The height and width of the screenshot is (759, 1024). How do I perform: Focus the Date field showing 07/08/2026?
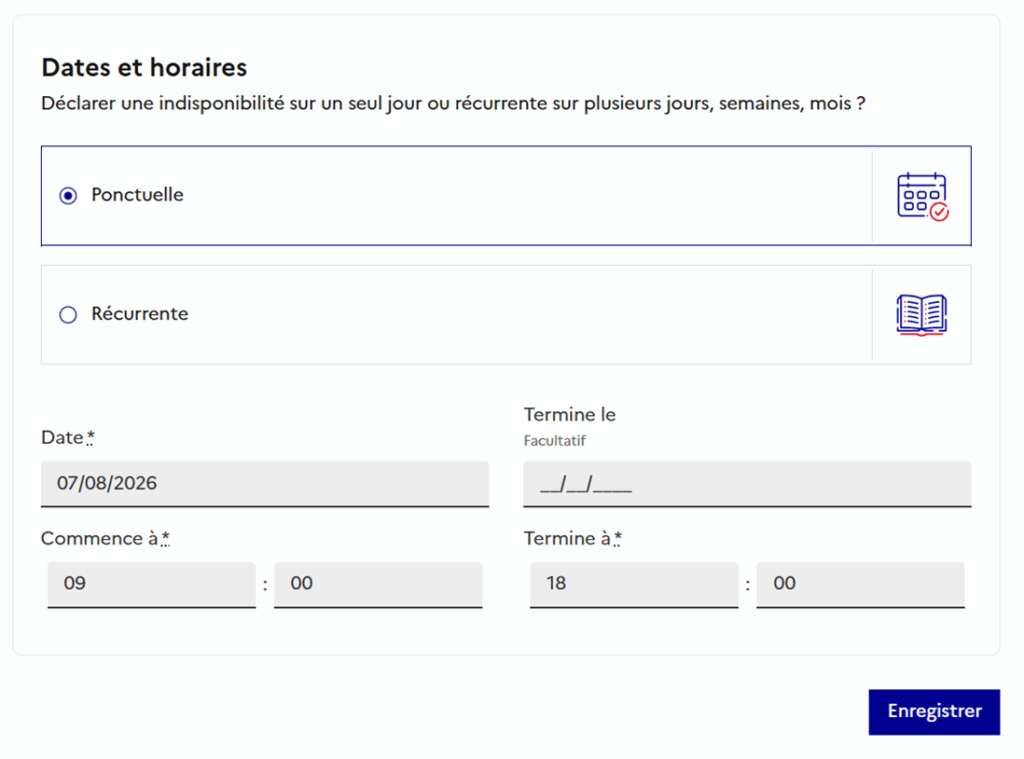264,483
